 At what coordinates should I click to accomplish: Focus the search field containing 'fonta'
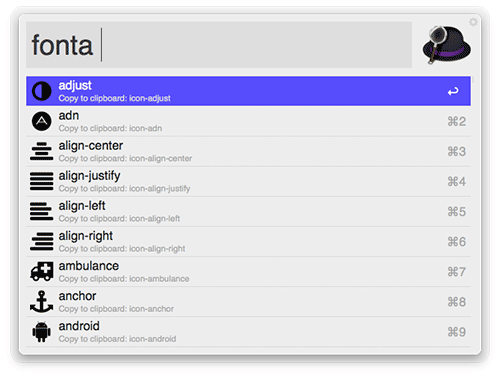(219, 45)
